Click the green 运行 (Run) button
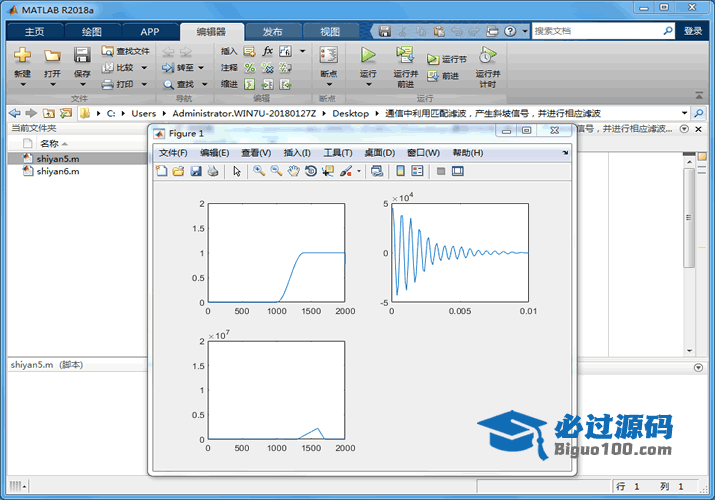Viewport: 715px width, 500px height. pyautogui.click(x=368, y=55)
